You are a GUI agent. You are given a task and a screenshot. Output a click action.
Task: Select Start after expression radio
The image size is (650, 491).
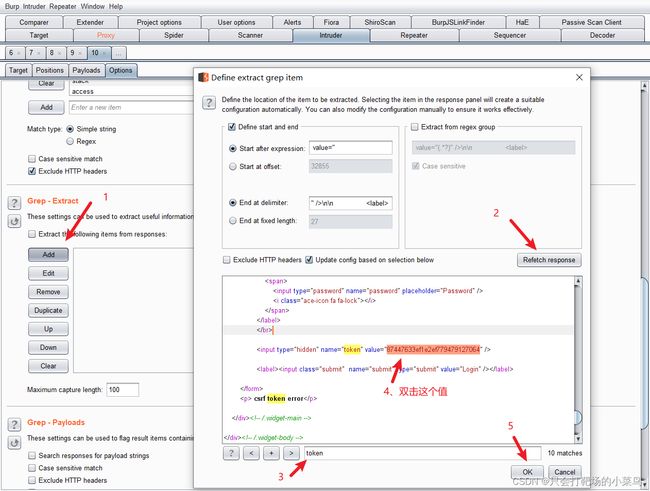tap(233, 148)
